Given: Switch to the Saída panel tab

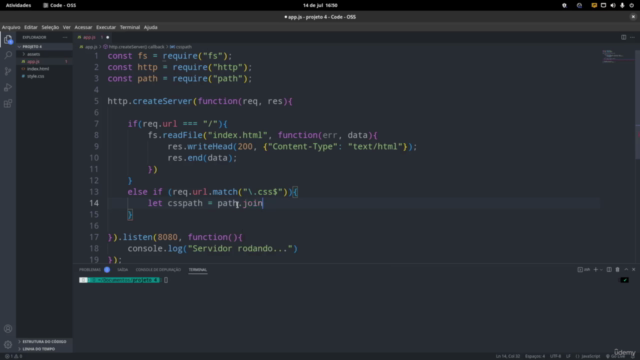Looking at the screenshot, I should tap(122, 269).
